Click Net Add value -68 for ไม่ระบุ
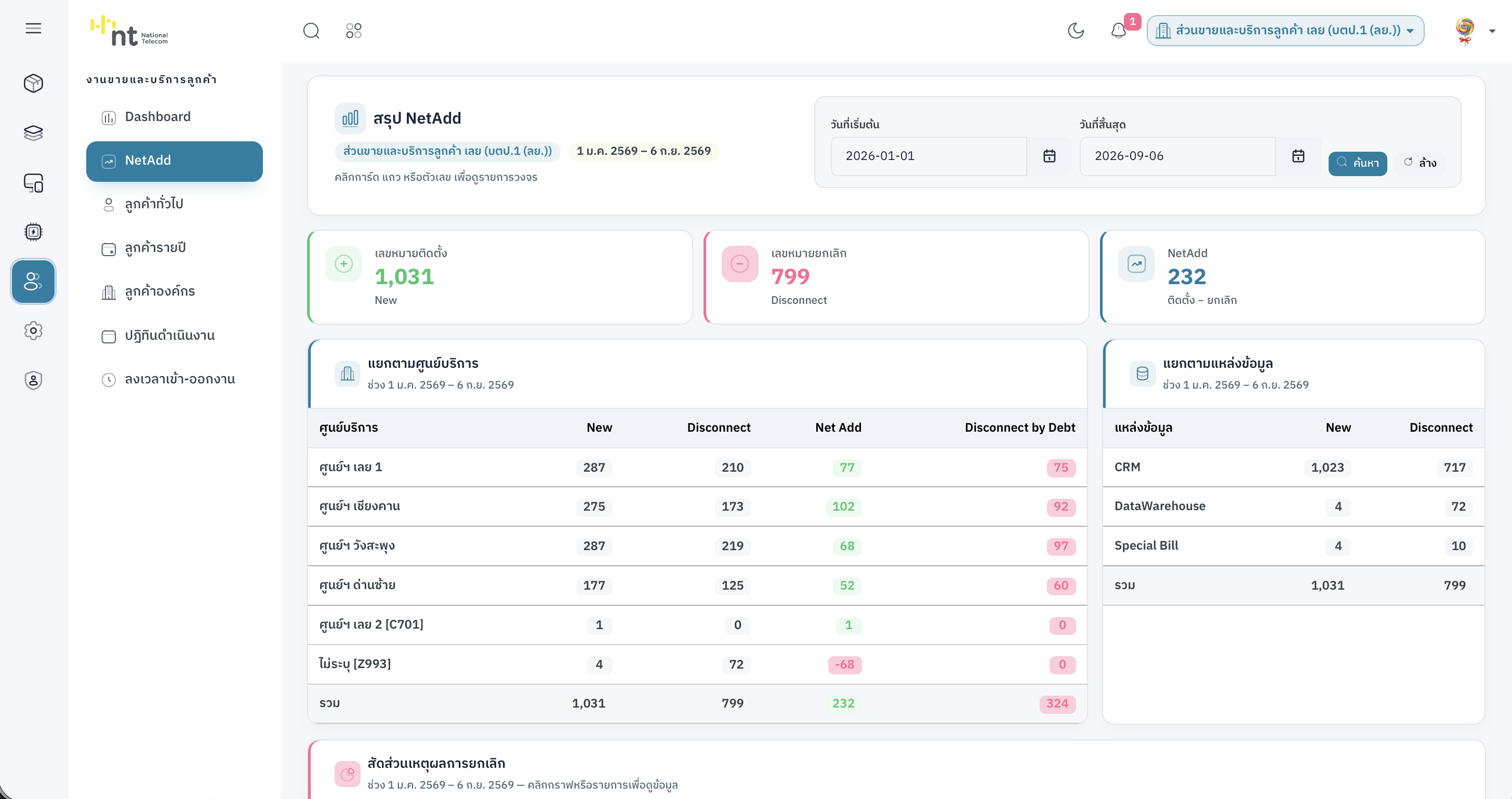 click(x=845, y=664)
